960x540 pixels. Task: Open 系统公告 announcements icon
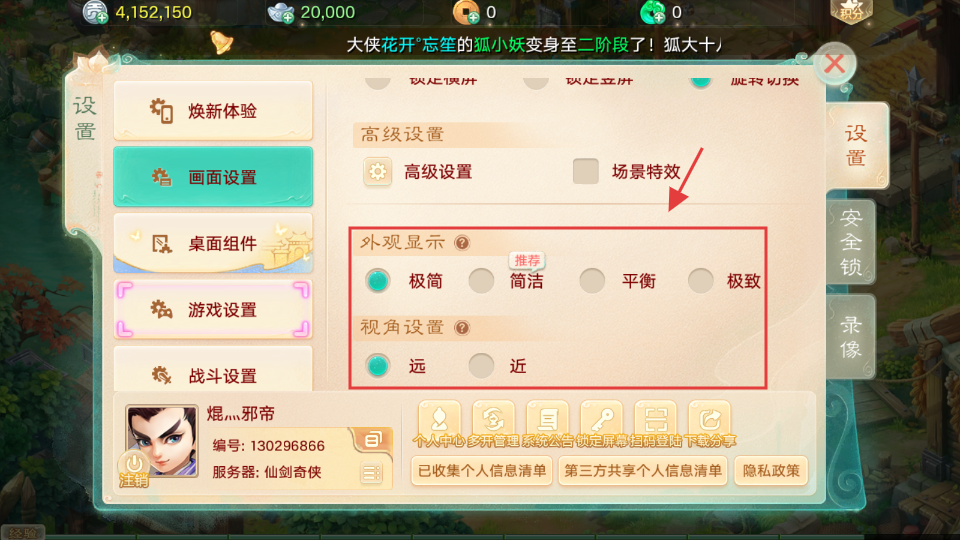coord(547,420)
